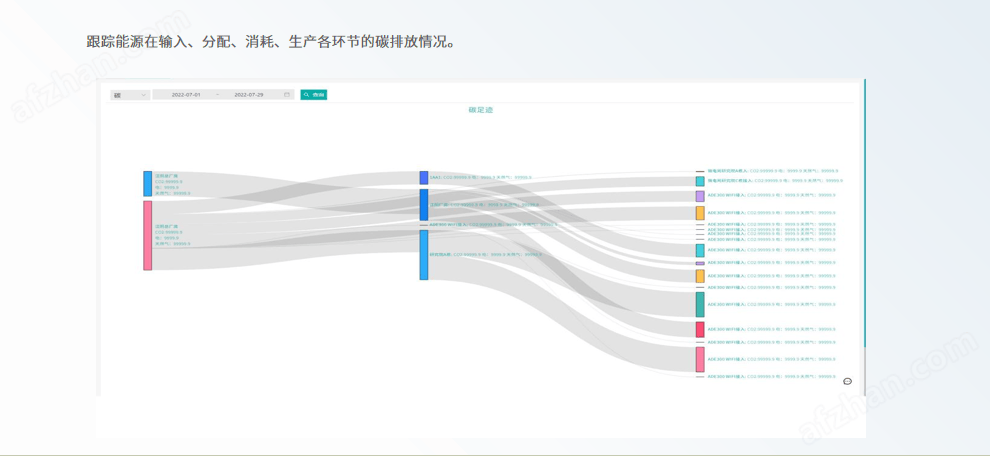Select the blue source node at top left

pyautogui.click(x=147, y=183)
